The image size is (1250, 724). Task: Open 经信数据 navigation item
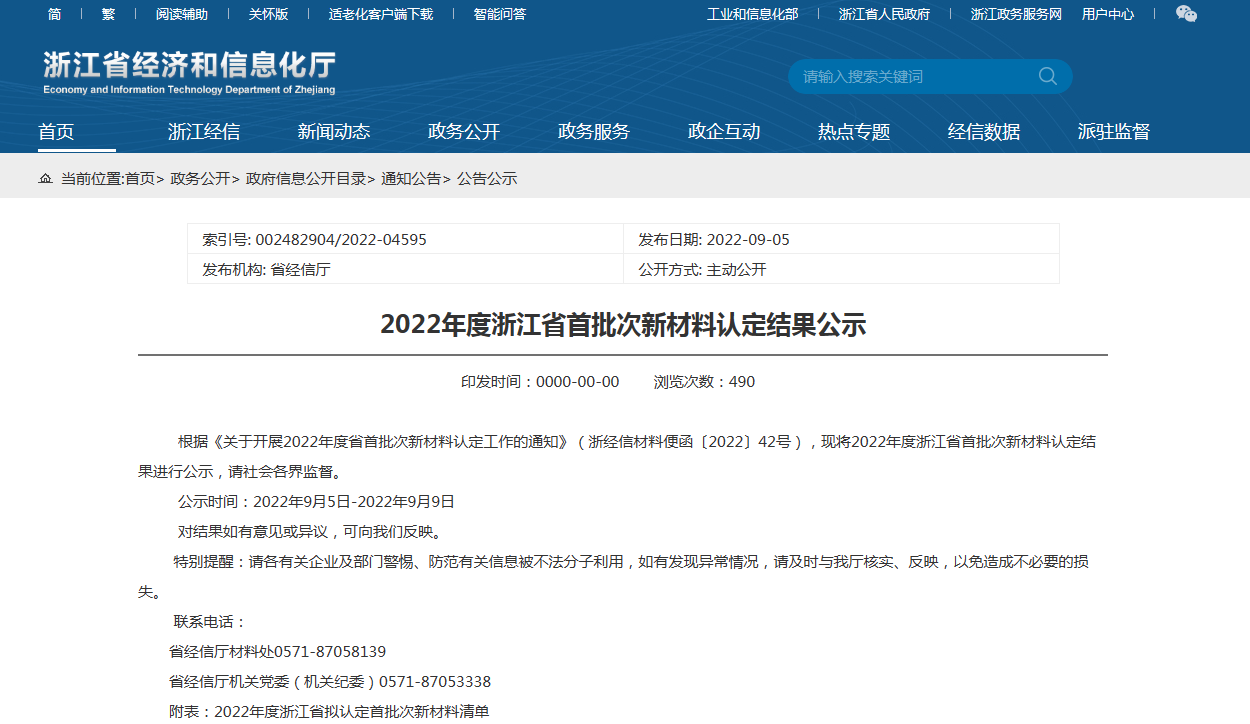(984, 132)
